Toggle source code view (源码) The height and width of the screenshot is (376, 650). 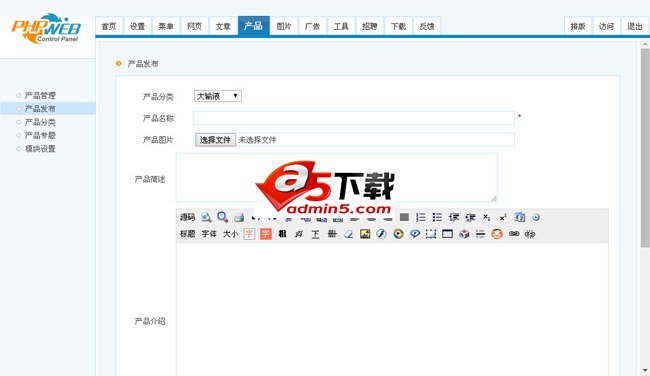click(187, 217)
